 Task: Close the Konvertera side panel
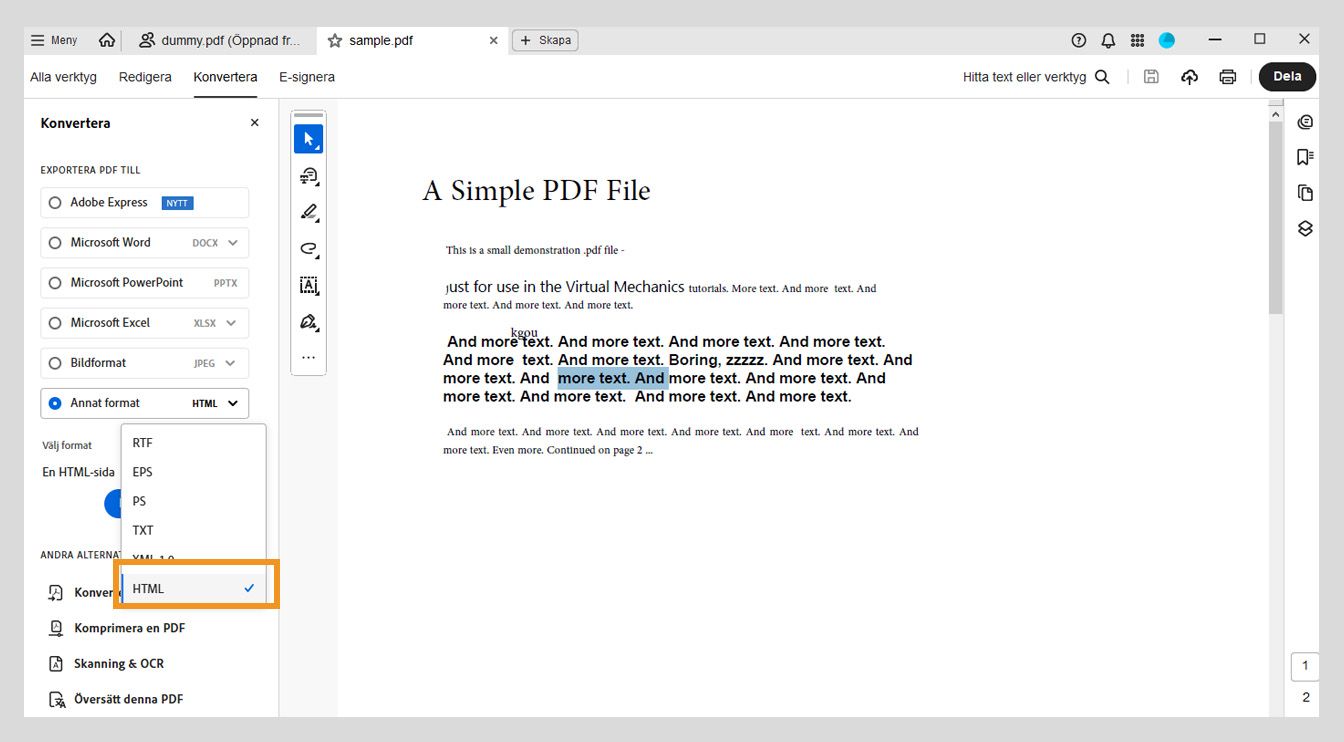(x=254, y=123)
